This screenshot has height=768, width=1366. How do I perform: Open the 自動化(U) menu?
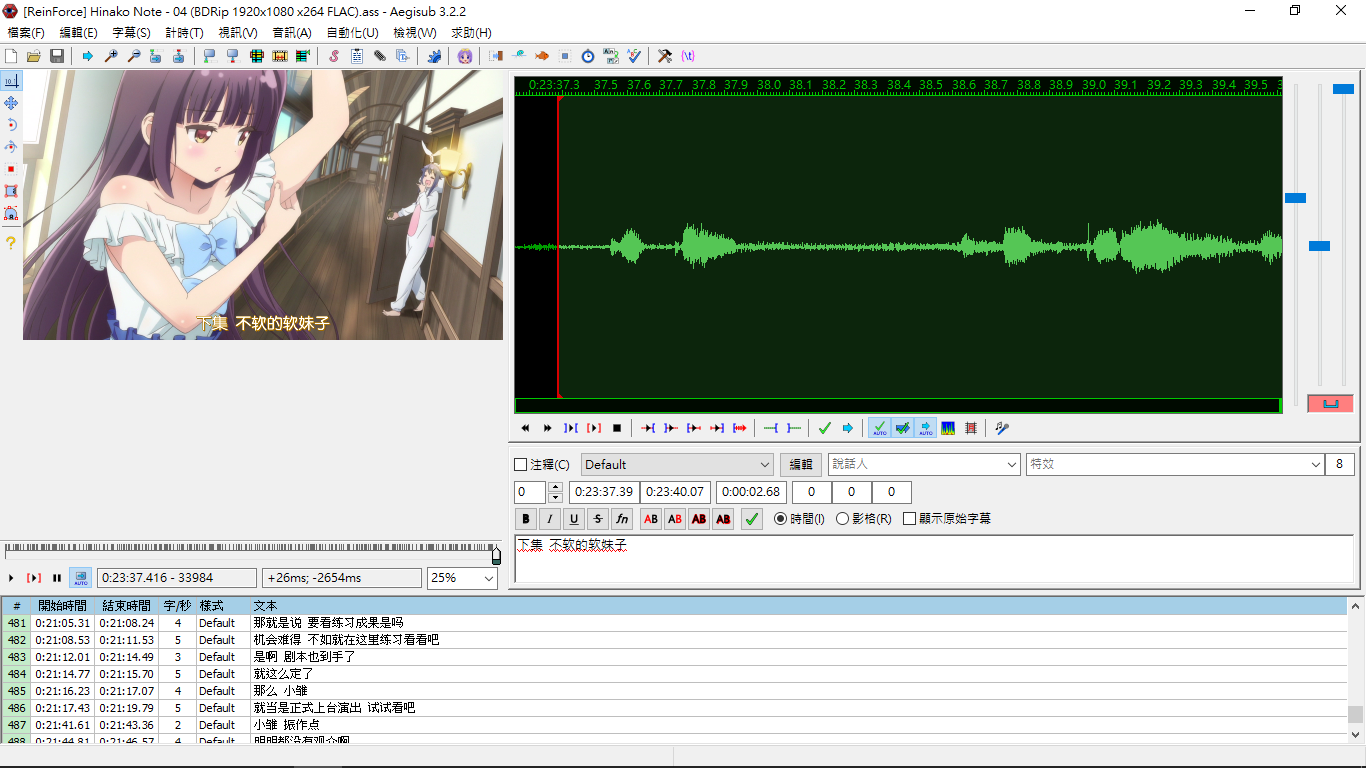pos(352,33)
